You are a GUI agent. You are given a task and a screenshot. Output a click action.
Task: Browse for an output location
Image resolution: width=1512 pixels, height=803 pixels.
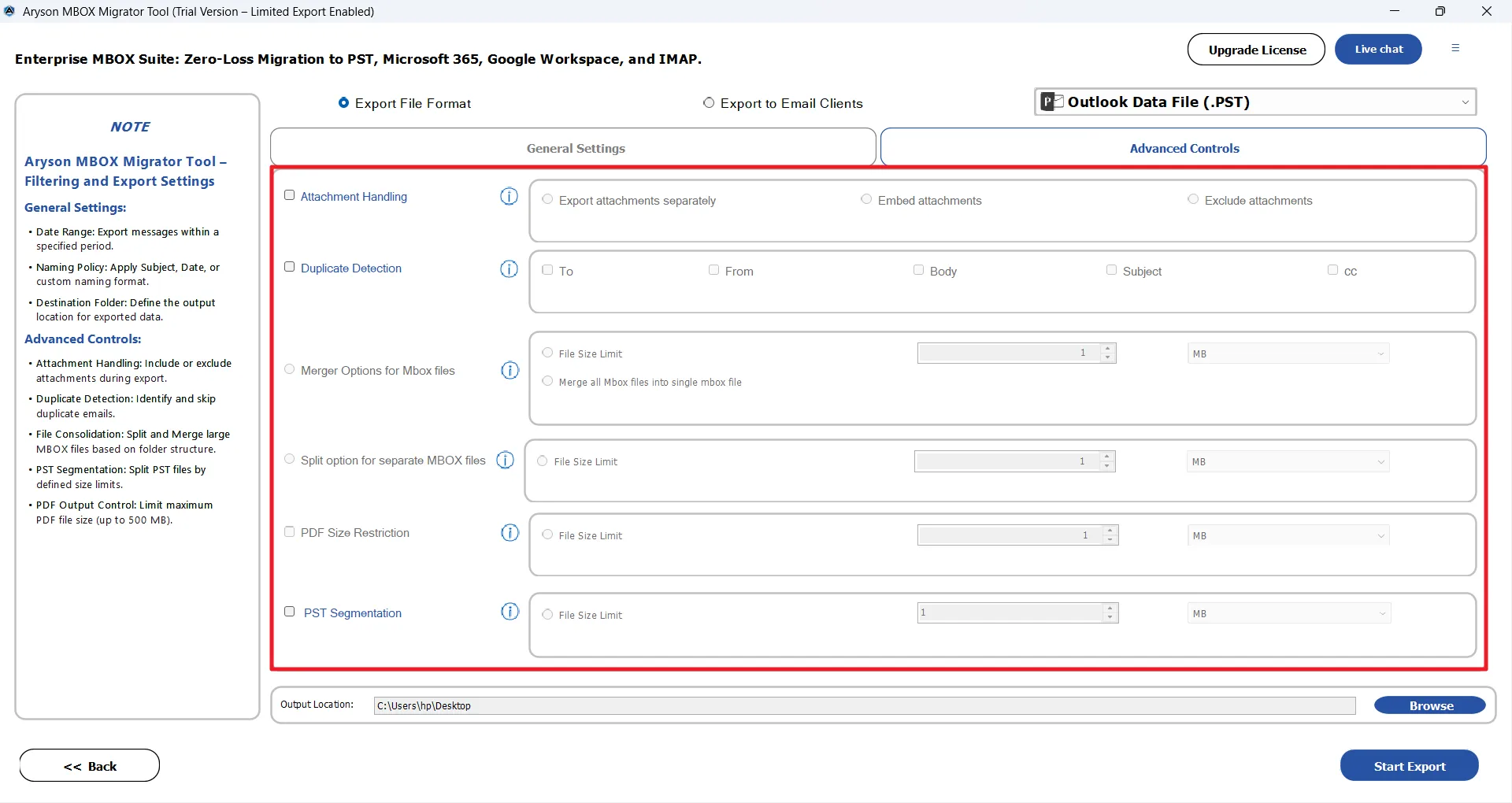point(1430,705)
